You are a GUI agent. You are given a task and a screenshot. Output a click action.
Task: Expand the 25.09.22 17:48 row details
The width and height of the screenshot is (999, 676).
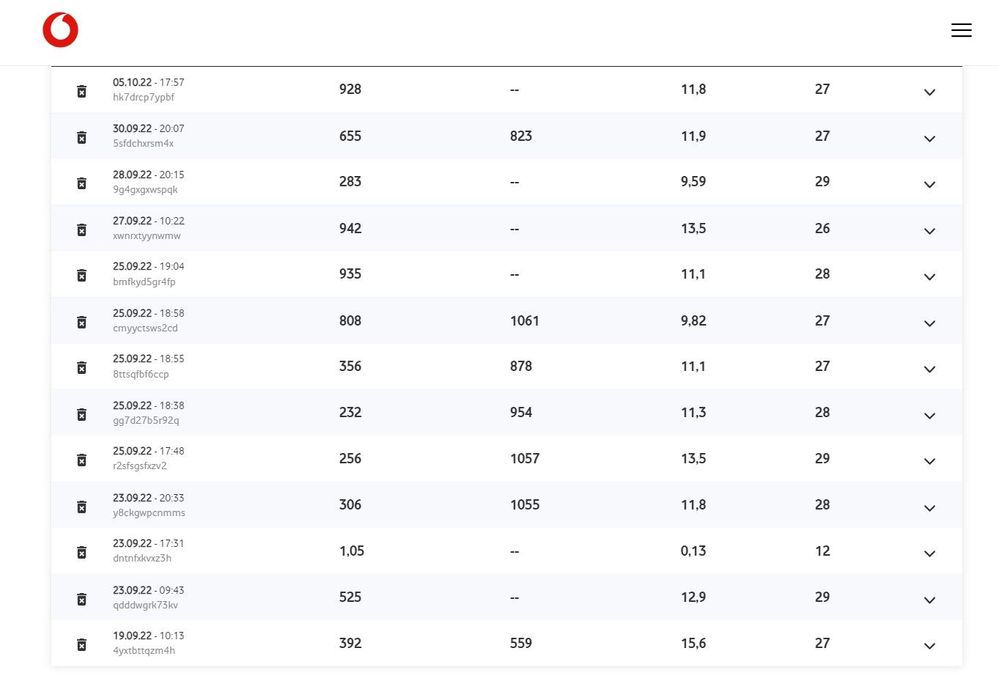[929, 461]
